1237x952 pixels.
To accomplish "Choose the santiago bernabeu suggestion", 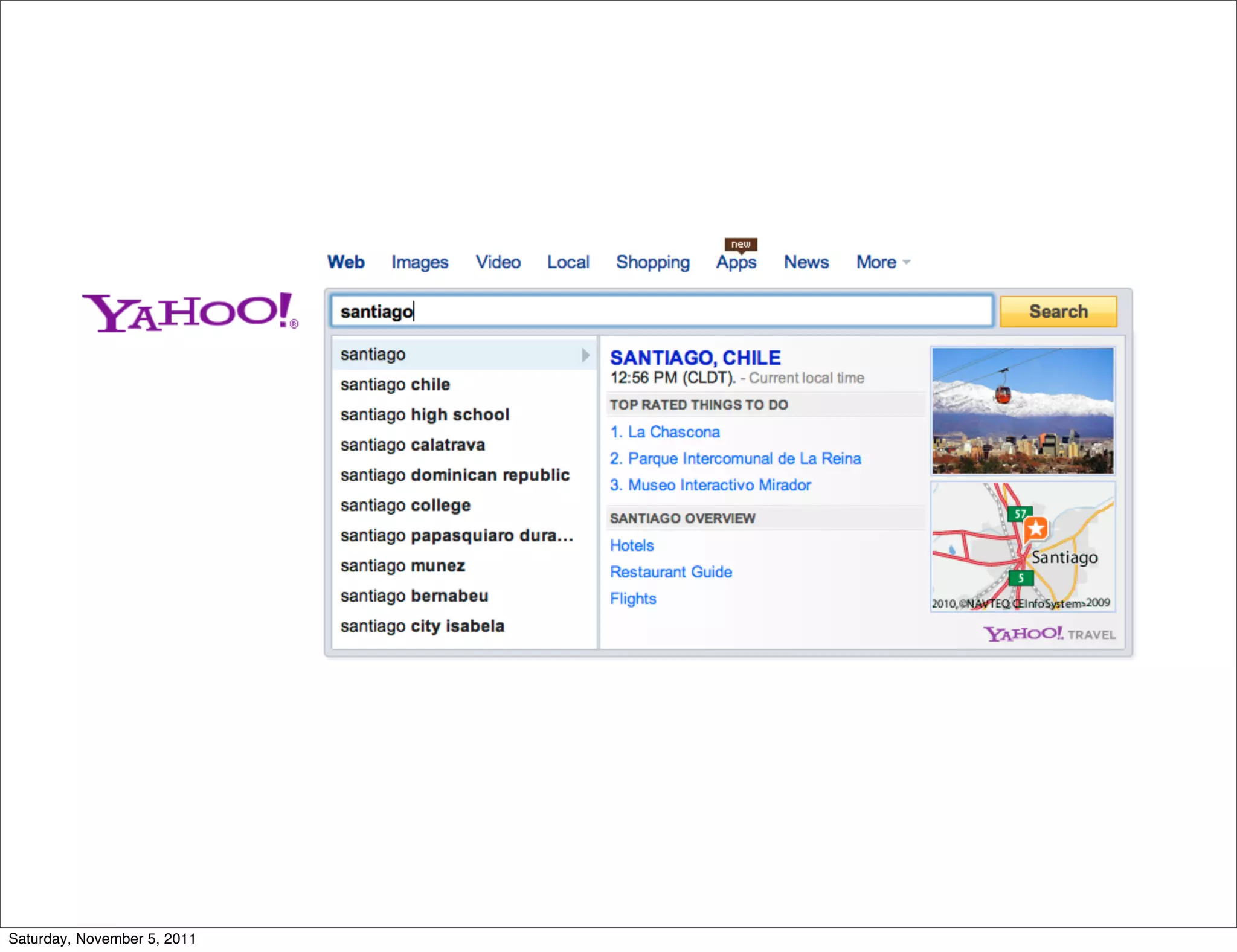I will pos(414,596).
